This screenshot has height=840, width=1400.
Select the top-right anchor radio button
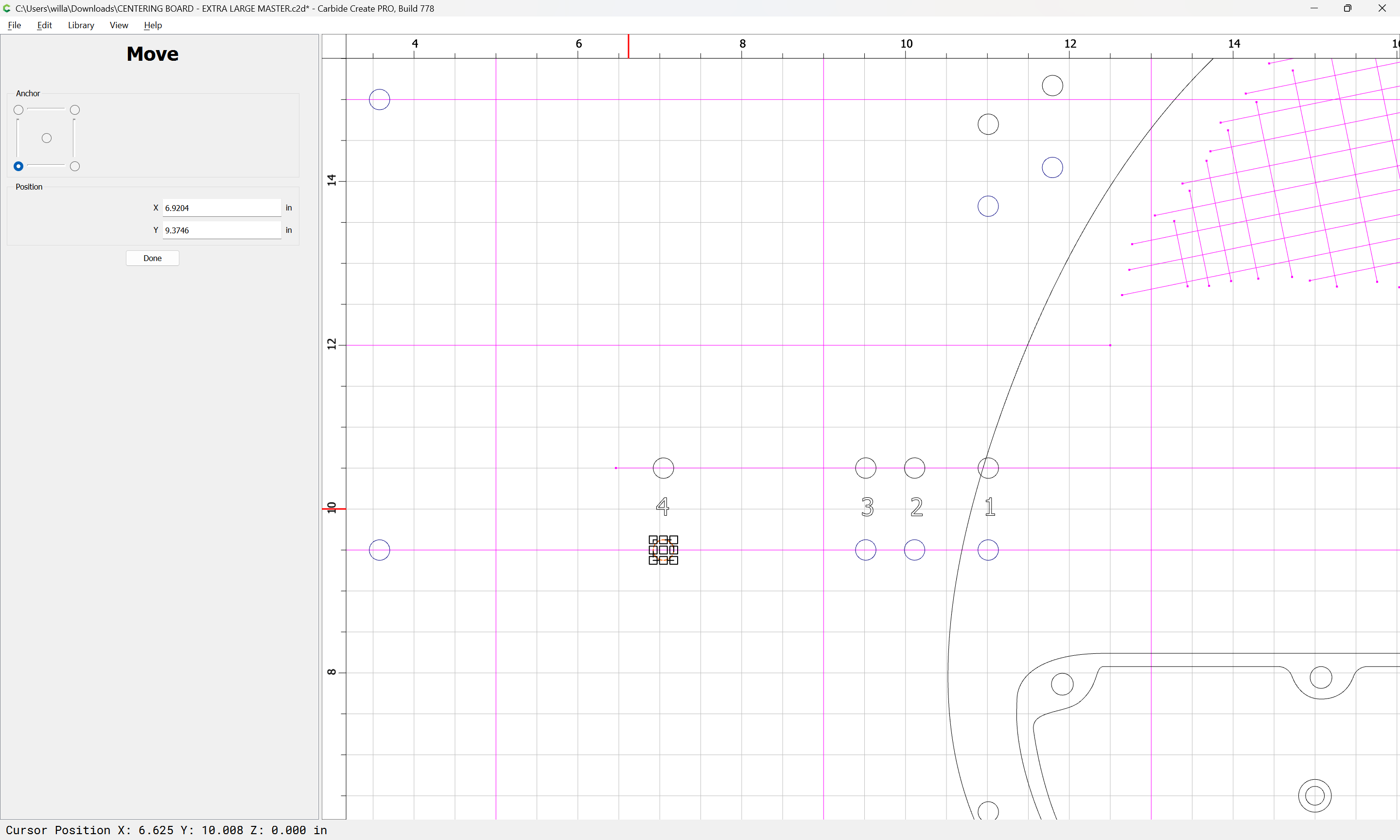(75, 110)
